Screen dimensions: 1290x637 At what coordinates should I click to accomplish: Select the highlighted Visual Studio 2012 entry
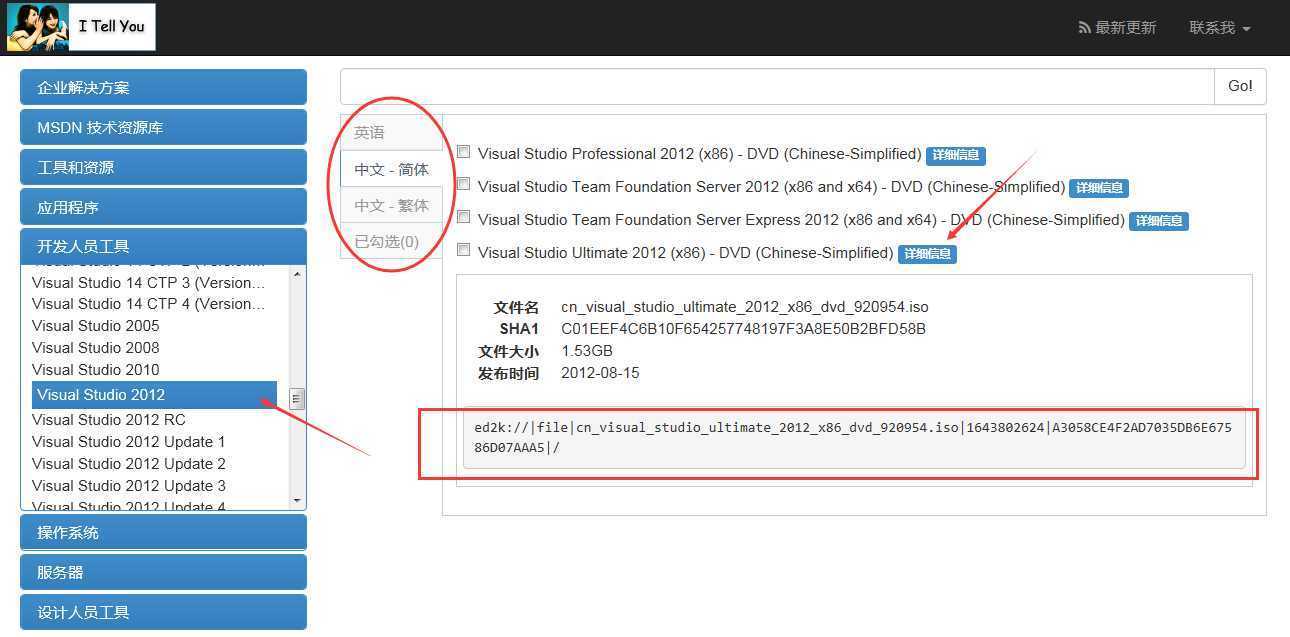point(154,395)
